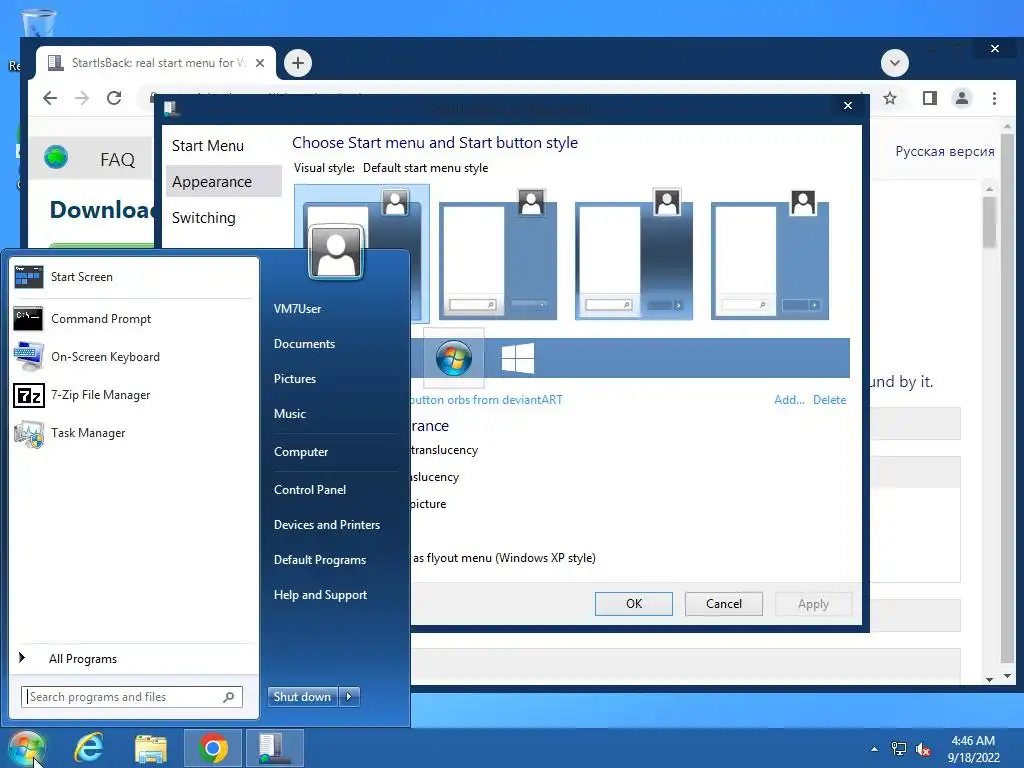The image size is (1024, 768).
Task: Open File Explorer from the taskbar
Action: point(151,748)
